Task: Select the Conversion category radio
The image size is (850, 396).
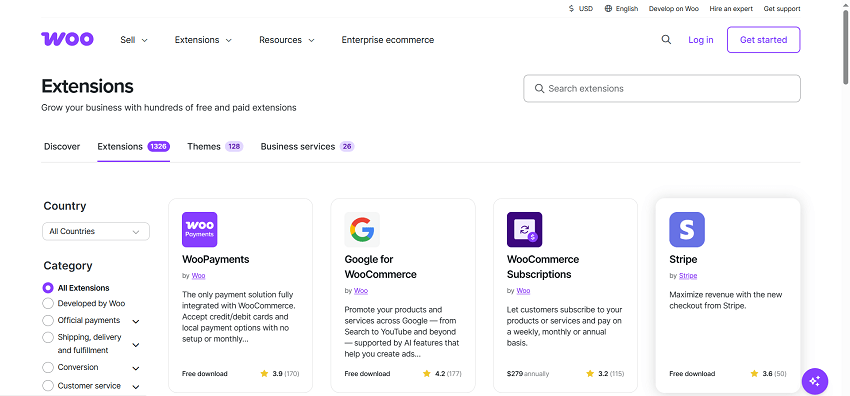Action: [48, 367]
